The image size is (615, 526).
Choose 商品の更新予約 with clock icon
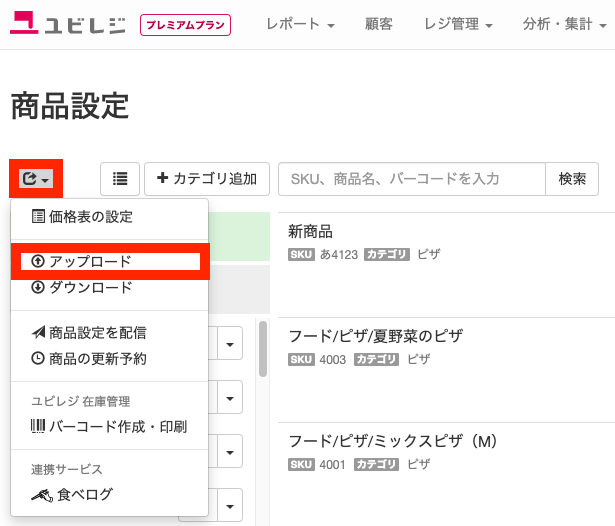point(89,359)
